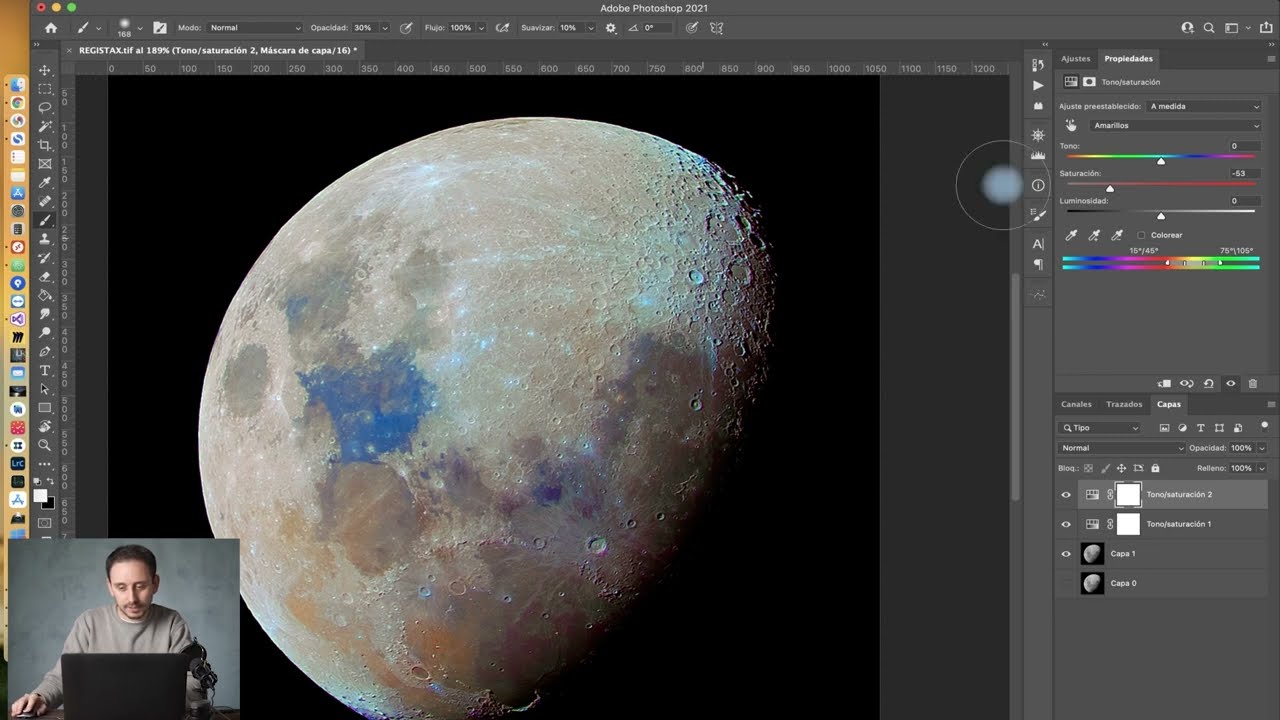Select the Capa 1 layer thumbnail
The image size is (1280, 720).
(1092, 553)
